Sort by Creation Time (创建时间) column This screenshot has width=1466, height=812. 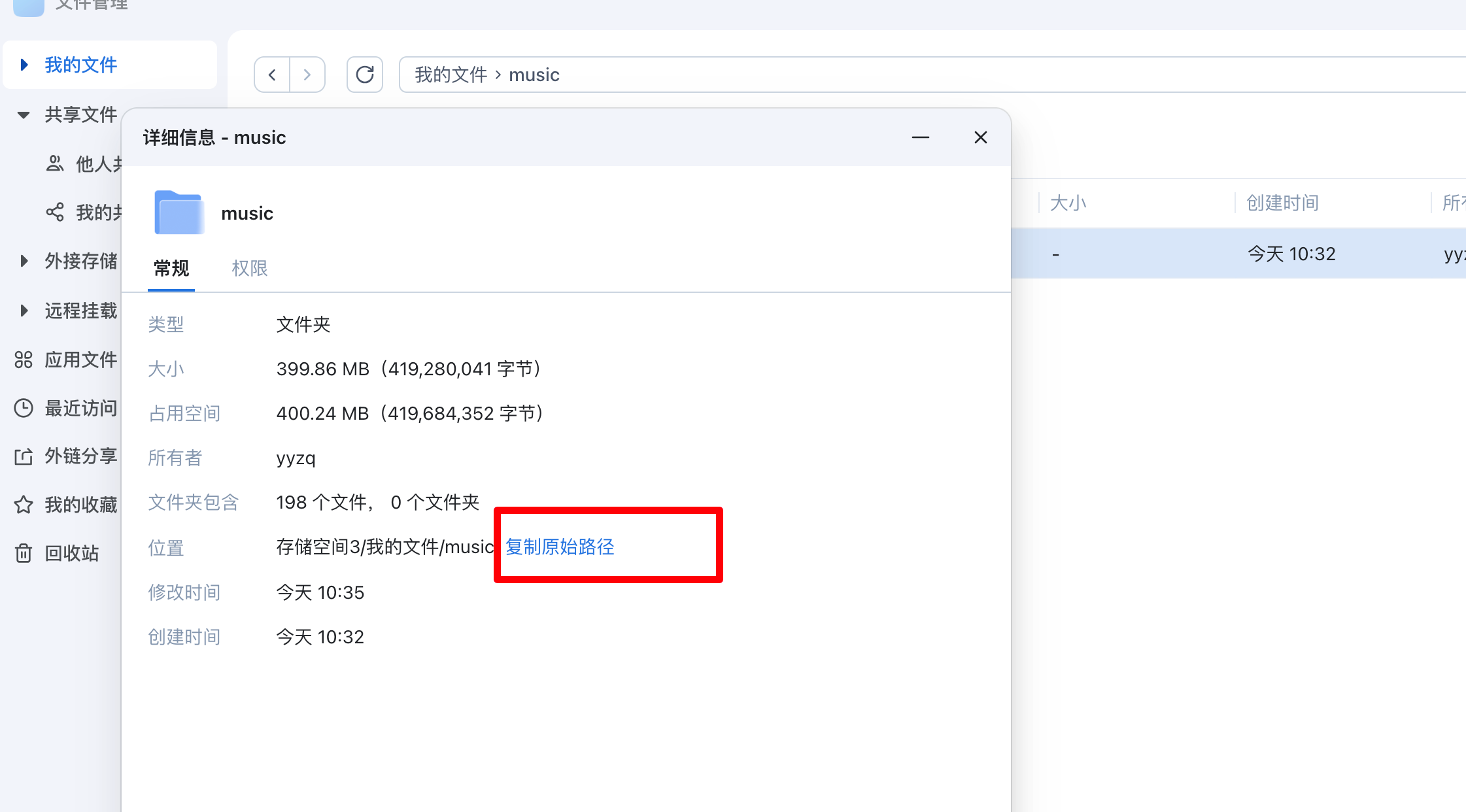[1282, 203]
